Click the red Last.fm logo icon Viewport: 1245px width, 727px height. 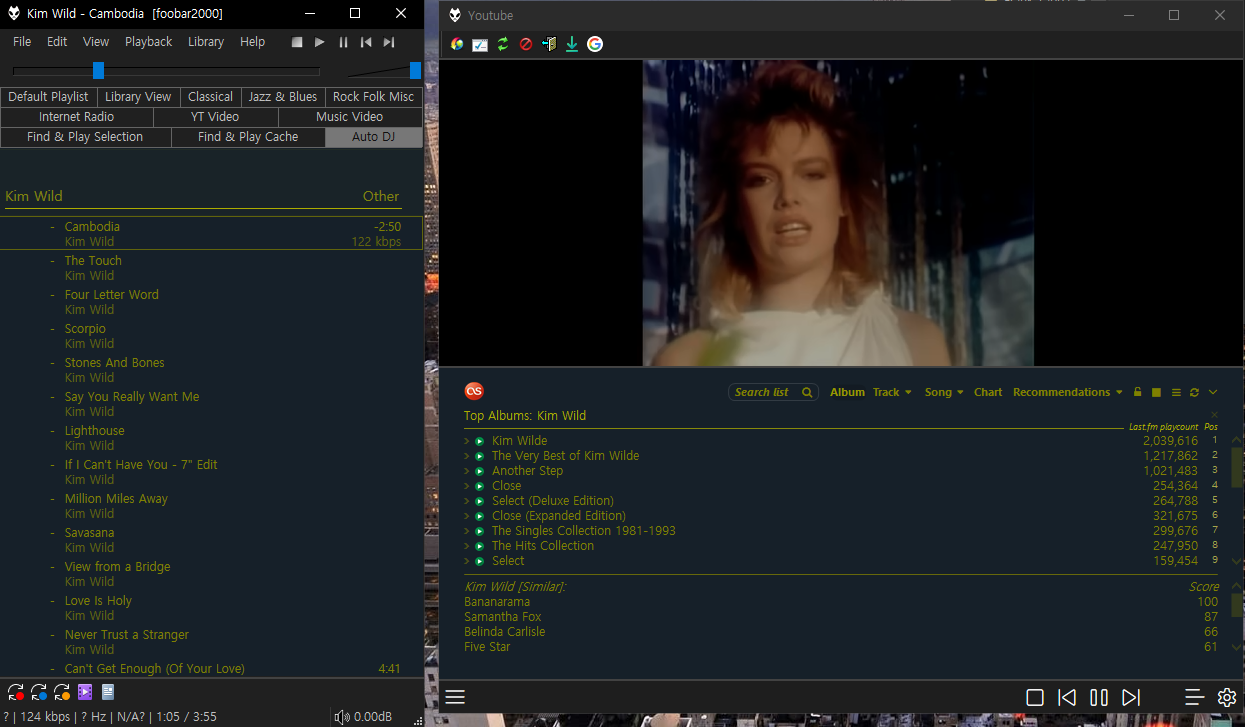point(474,391)
